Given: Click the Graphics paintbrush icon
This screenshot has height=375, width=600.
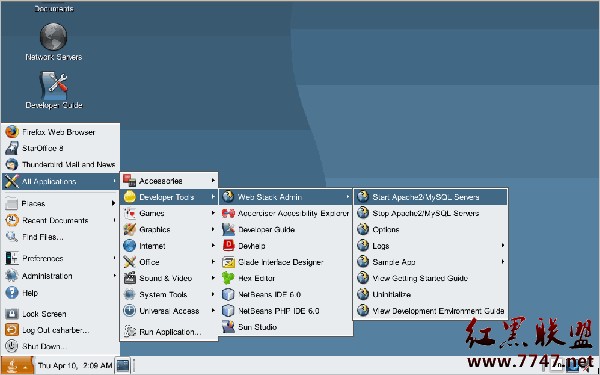Looking at the screenshot, I should tap(130, 230).
